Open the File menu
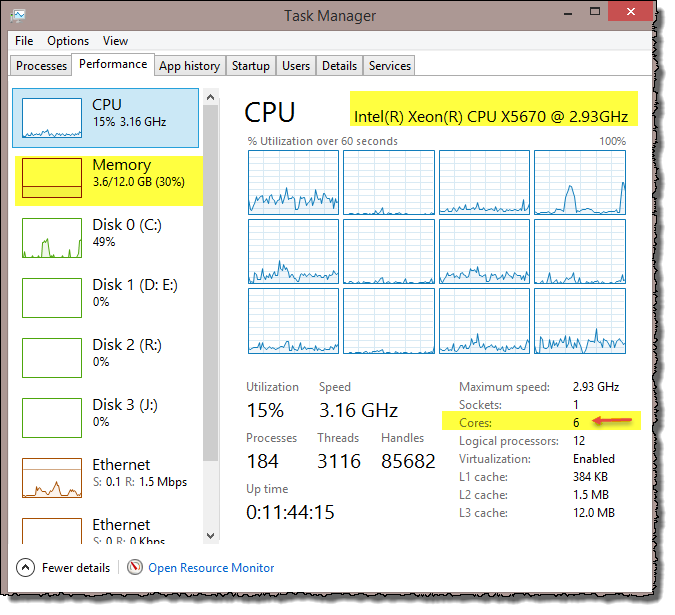 (x=24, y=41)
